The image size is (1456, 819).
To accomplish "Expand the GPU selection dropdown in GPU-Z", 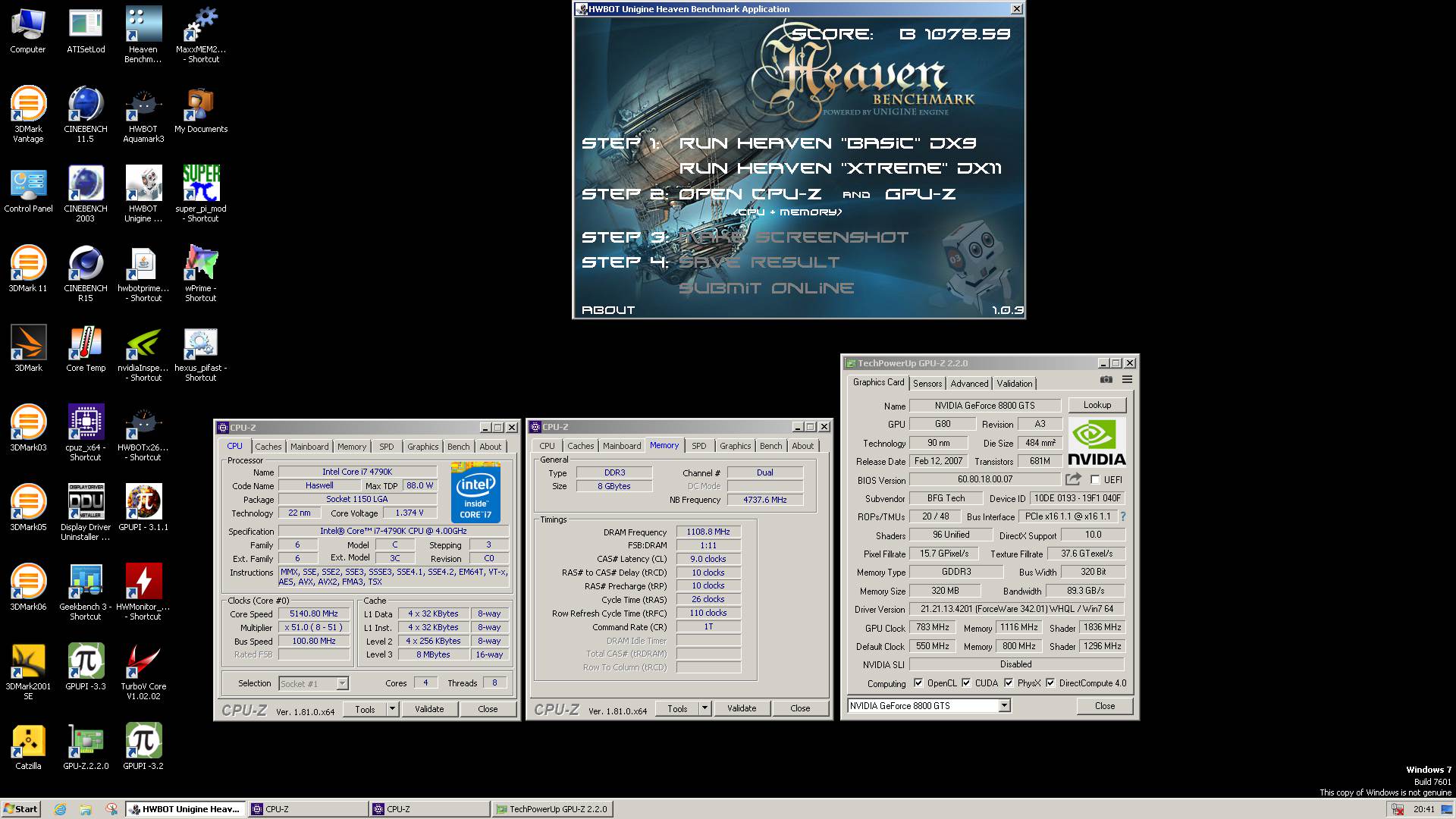I will [x=1004, y=706].
